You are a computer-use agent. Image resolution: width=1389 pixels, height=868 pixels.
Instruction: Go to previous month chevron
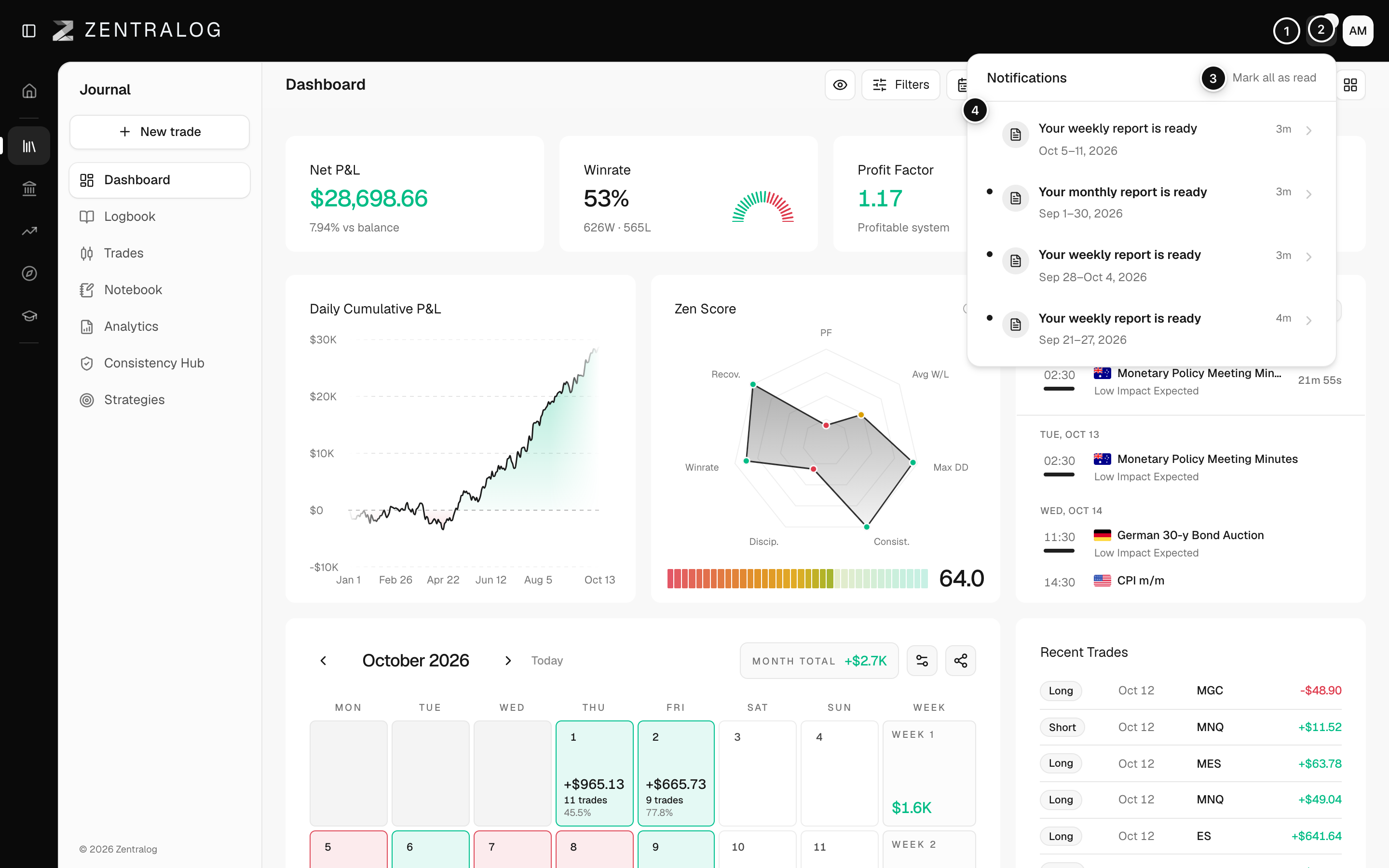tap(324, 661)
